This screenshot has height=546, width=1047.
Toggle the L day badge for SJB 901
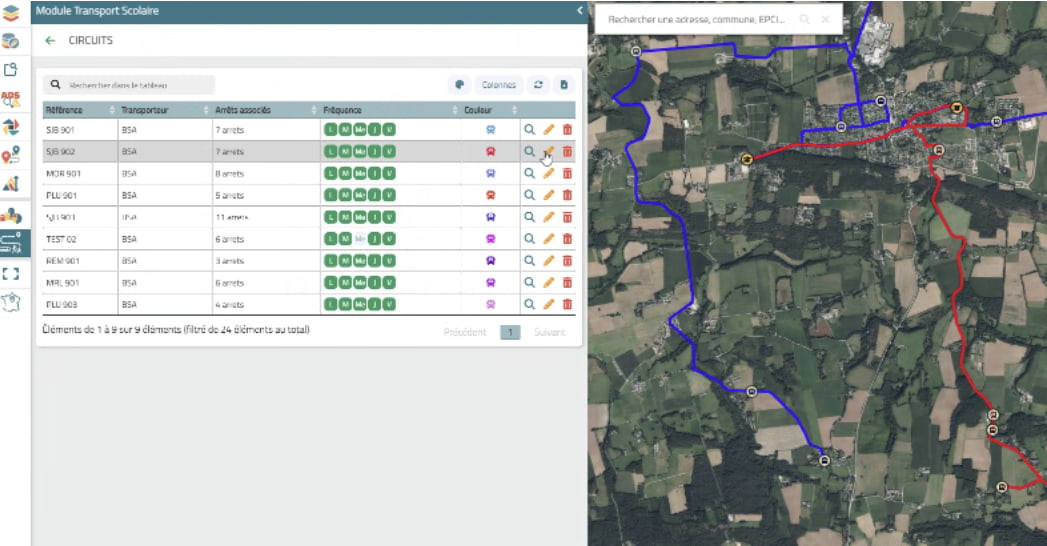[329, 130]
